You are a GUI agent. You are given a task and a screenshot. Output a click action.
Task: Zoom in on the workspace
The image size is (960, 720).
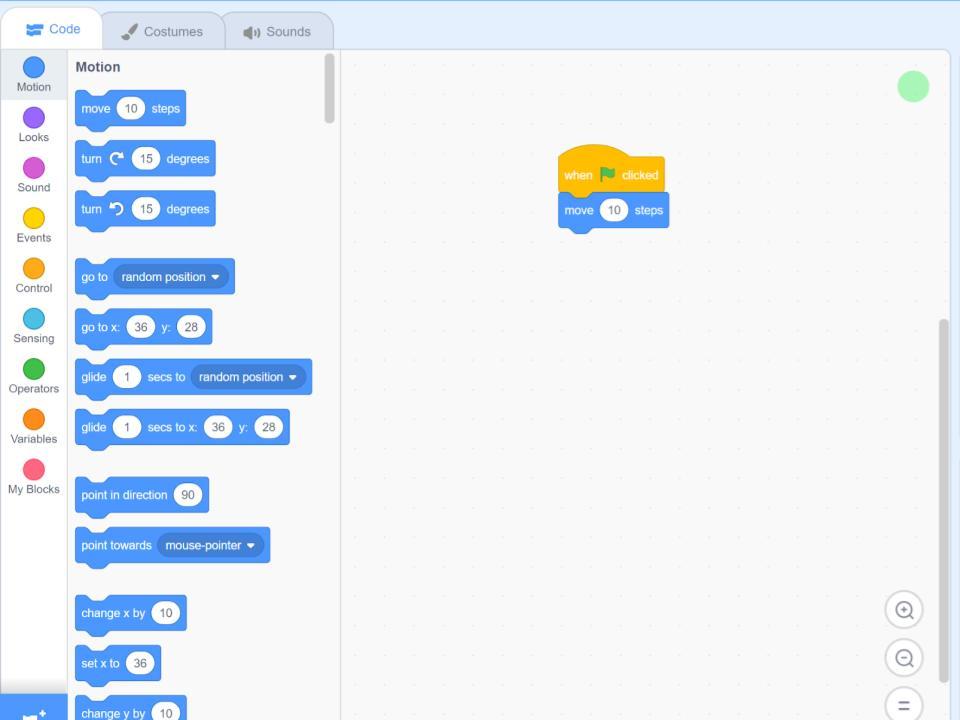tap(904, 610)
